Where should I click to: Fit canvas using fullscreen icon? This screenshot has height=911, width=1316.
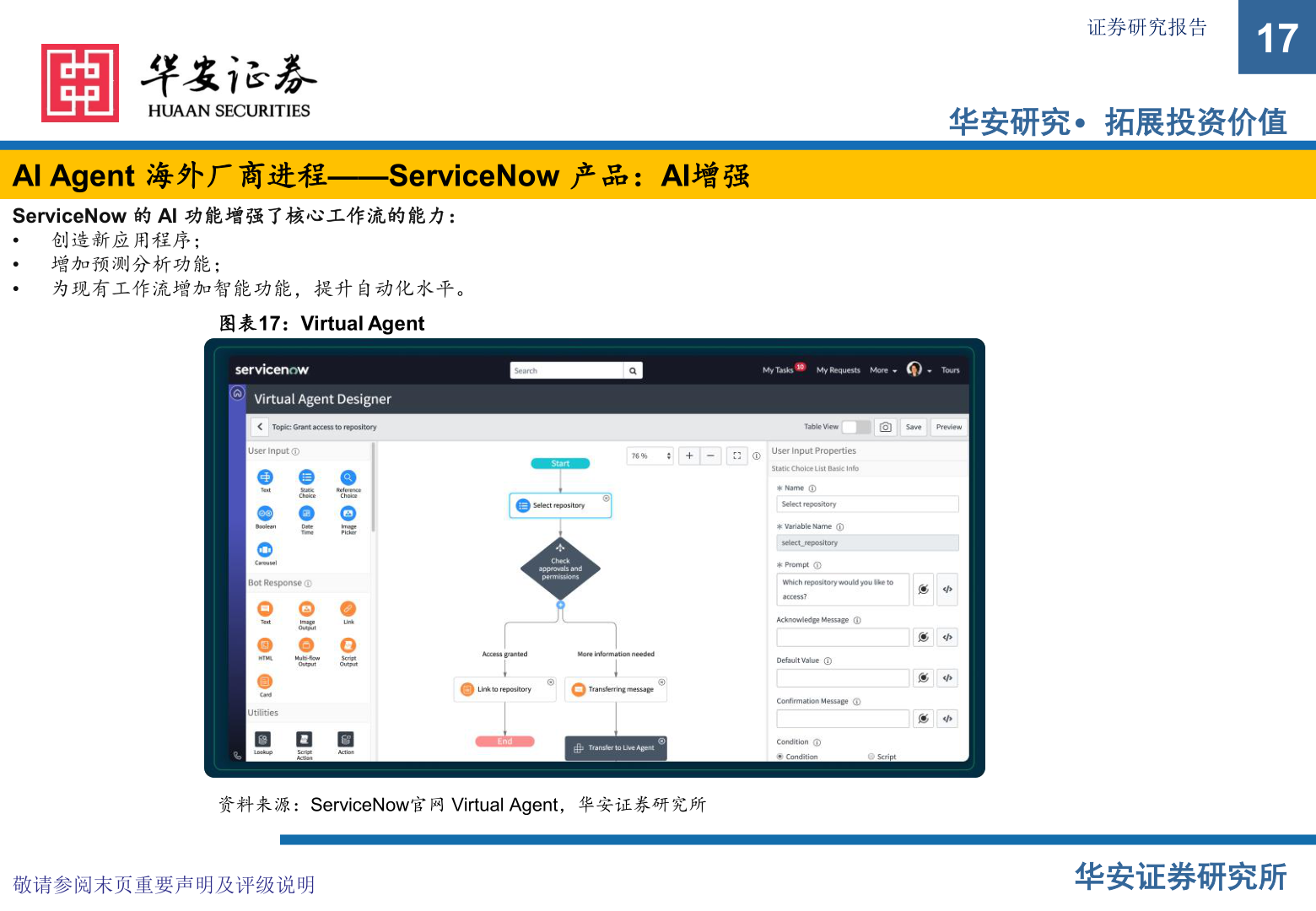click(737, 455)
